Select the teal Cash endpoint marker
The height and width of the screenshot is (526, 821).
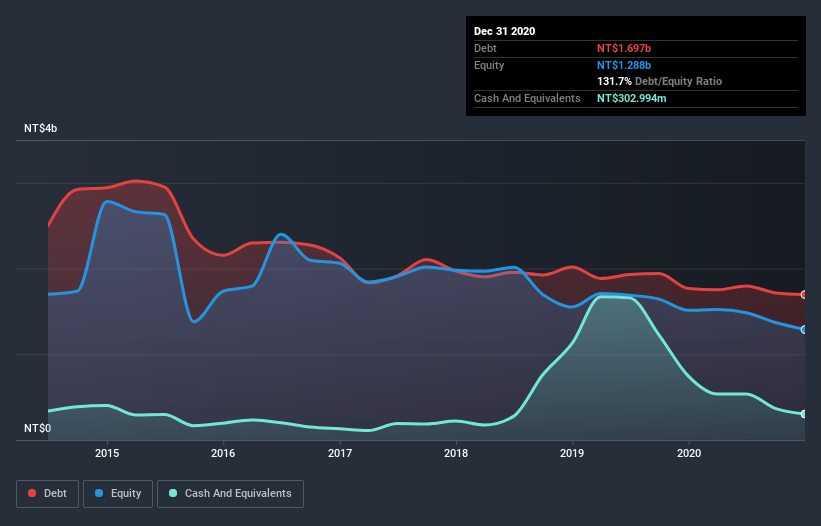coord(804,414)
